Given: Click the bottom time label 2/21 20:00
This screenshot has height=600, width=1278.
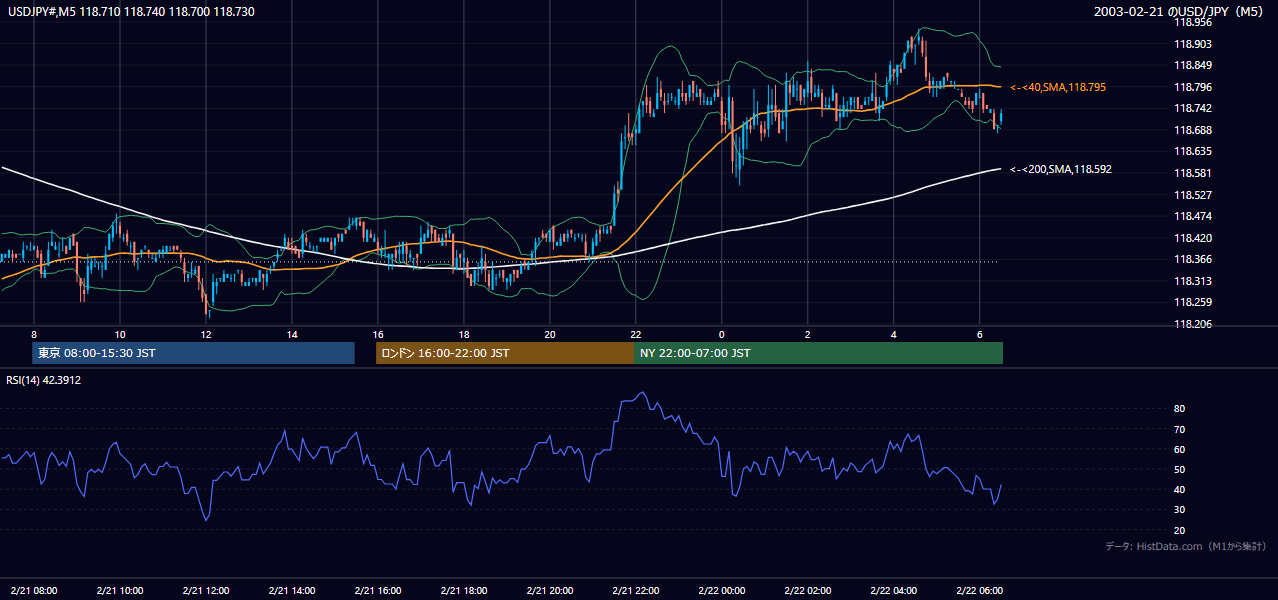Looking at the screenshot, I should click(x=550, y=590).
